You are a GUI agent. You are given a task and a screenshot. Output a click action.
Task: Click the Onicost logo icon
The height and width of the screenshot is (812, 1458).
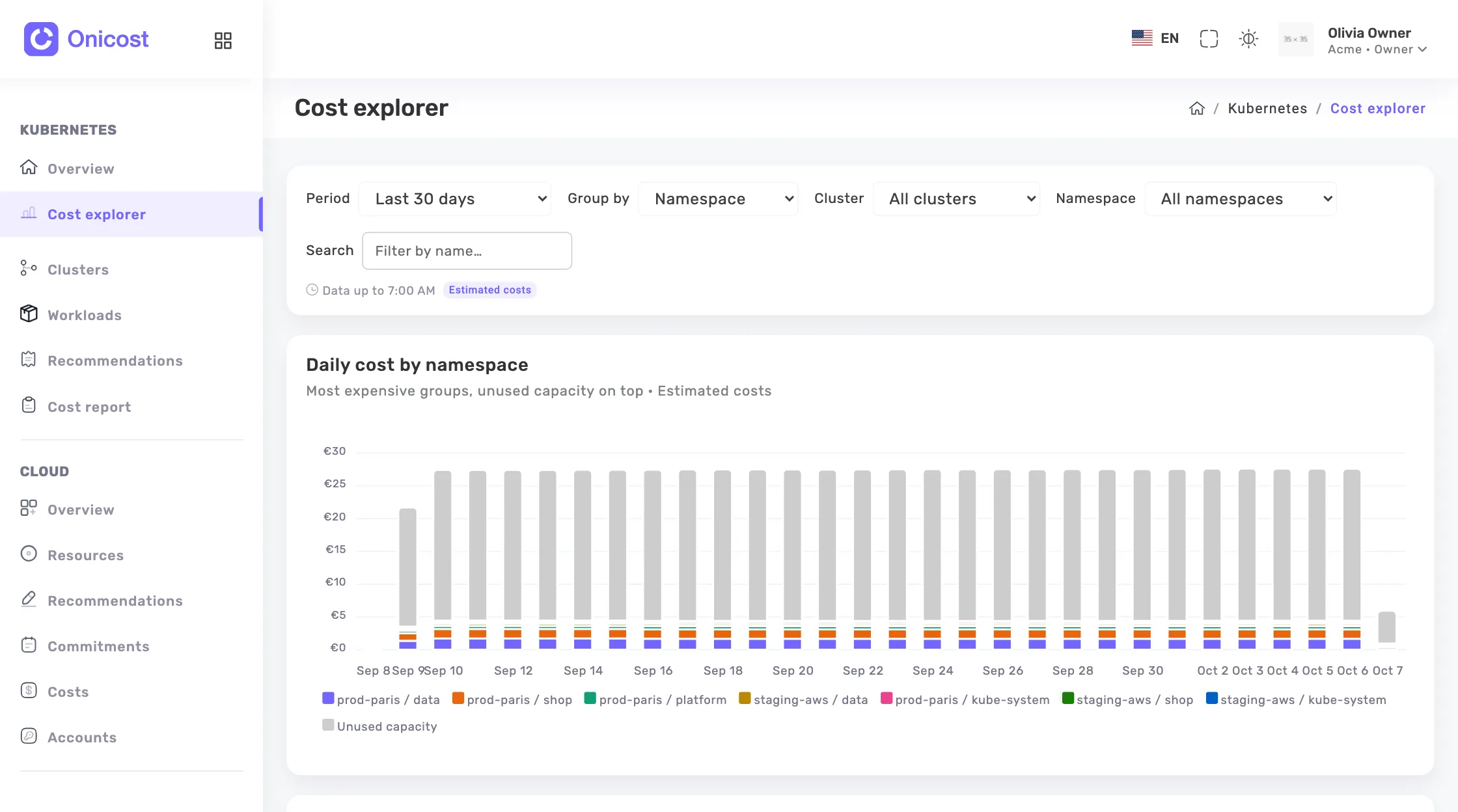(41, 39)
